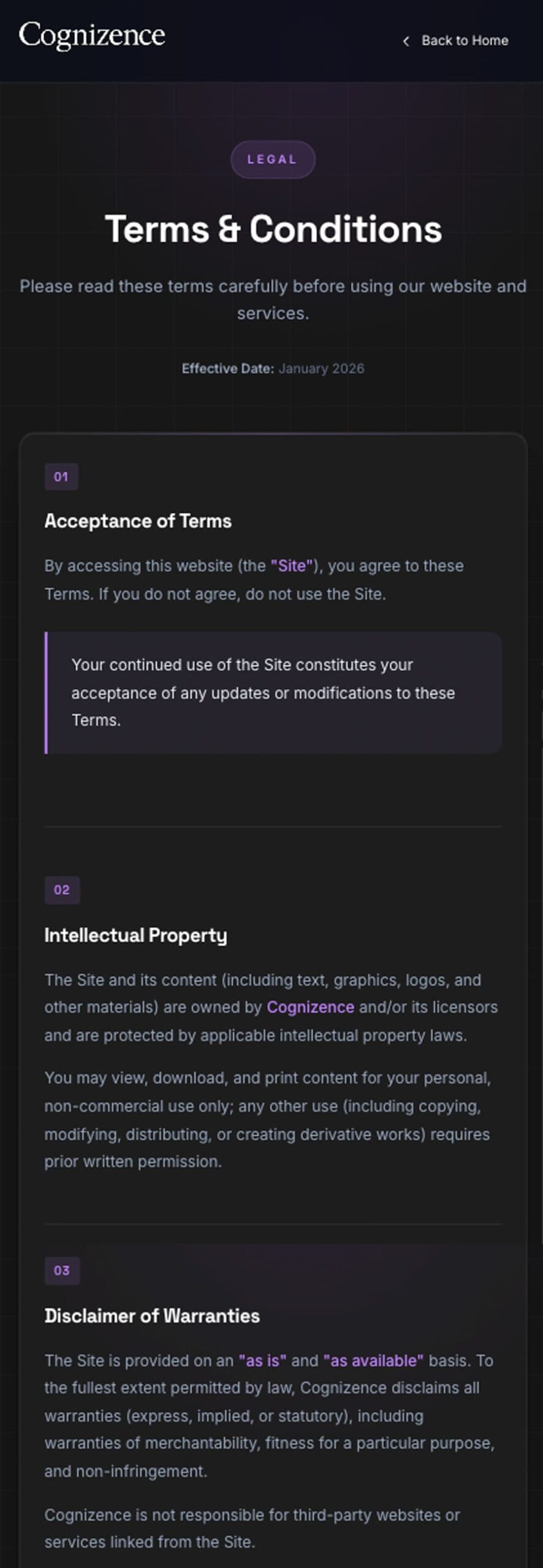Click the divider line below section one

pos(271,824)
